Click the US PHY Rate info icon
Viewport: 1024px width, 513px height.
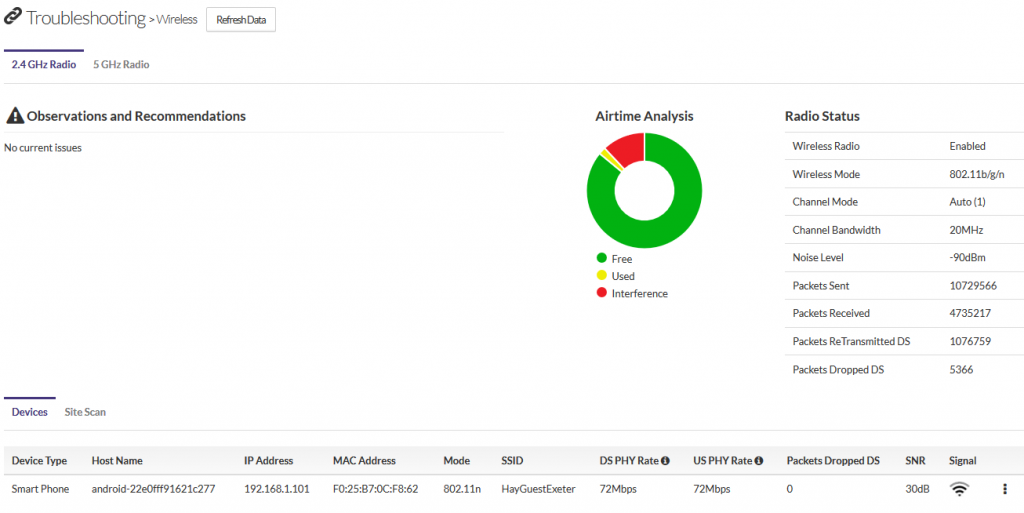758,461
